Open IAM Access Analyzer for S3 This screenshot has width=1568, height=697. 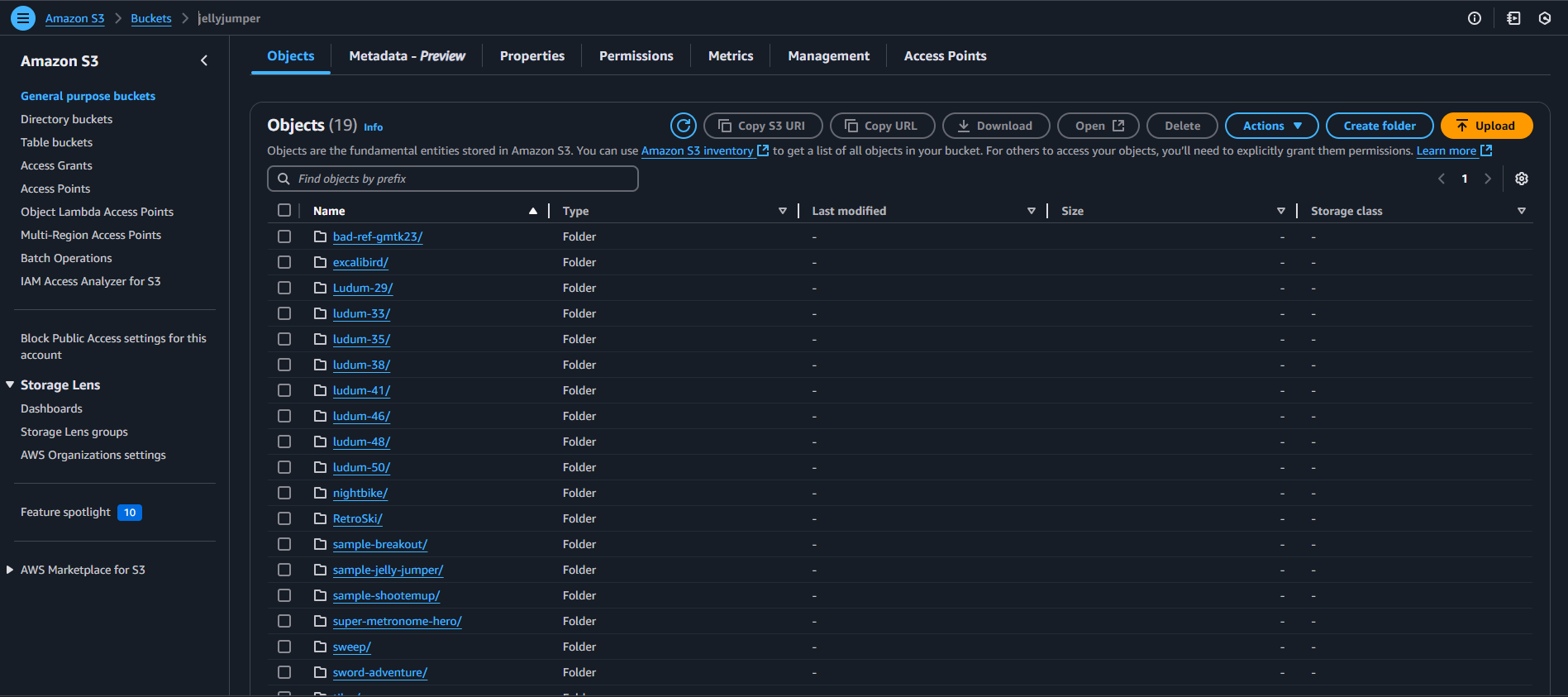click(91, 281)
